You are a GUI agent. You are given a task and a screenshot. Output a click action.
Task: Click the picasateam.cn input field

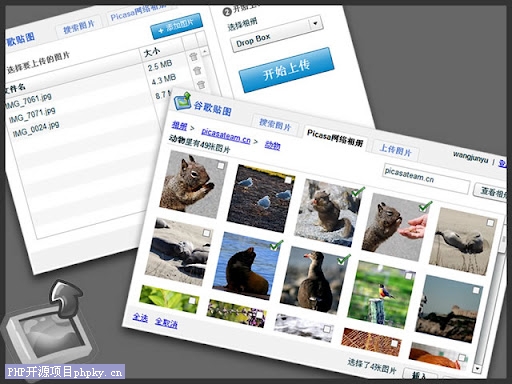[x=425, y=178]
